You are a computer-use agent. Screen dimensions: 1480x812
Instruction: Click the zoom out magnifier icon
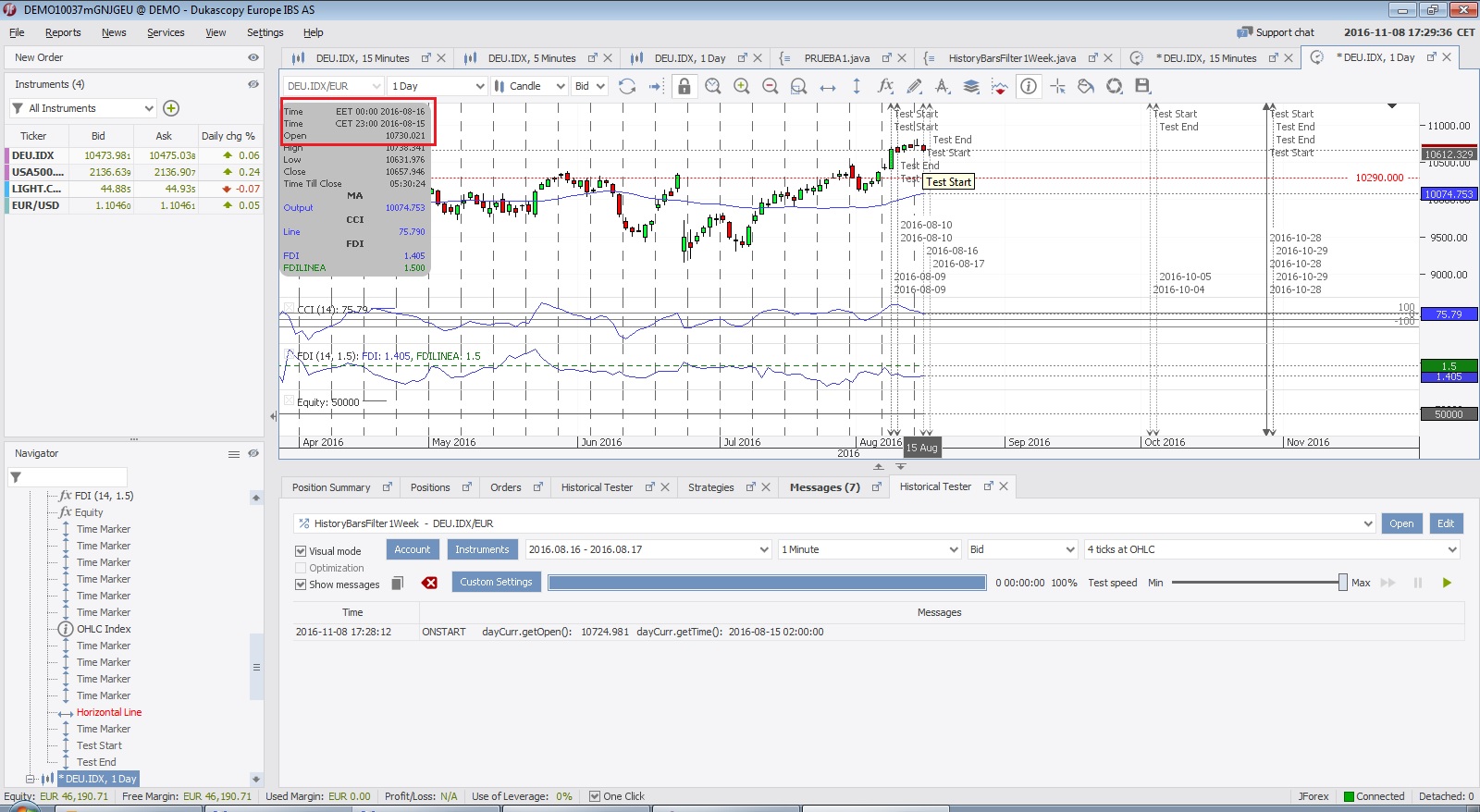[x=770, y=86]
